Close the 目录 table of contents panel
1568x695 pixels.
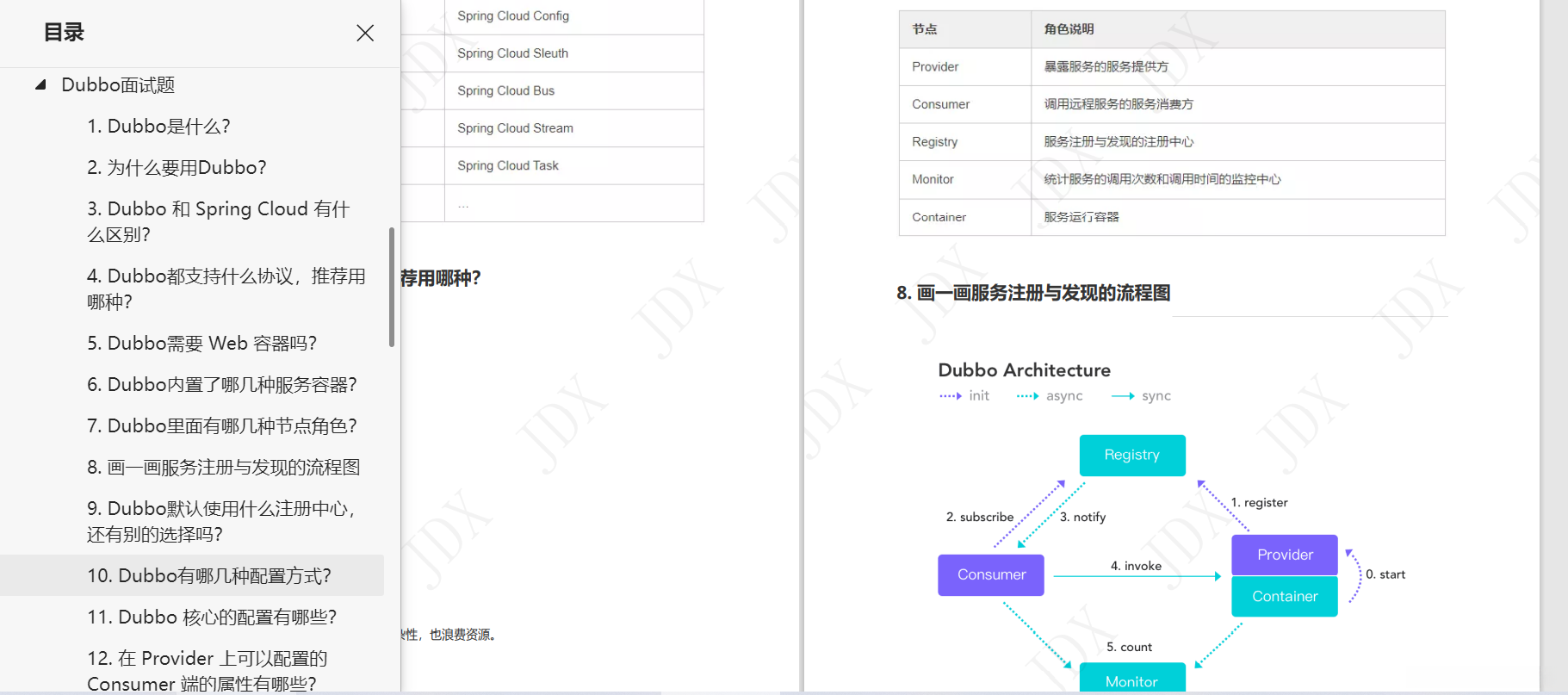(x=365, y=33)
